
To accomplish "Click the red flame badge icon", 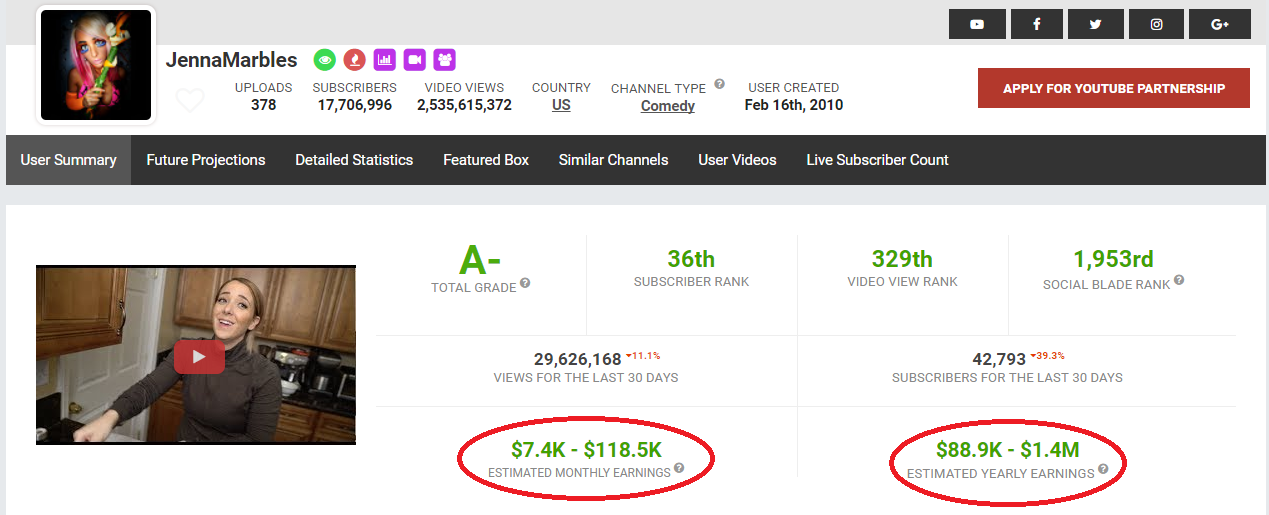I will coord(354,60).
